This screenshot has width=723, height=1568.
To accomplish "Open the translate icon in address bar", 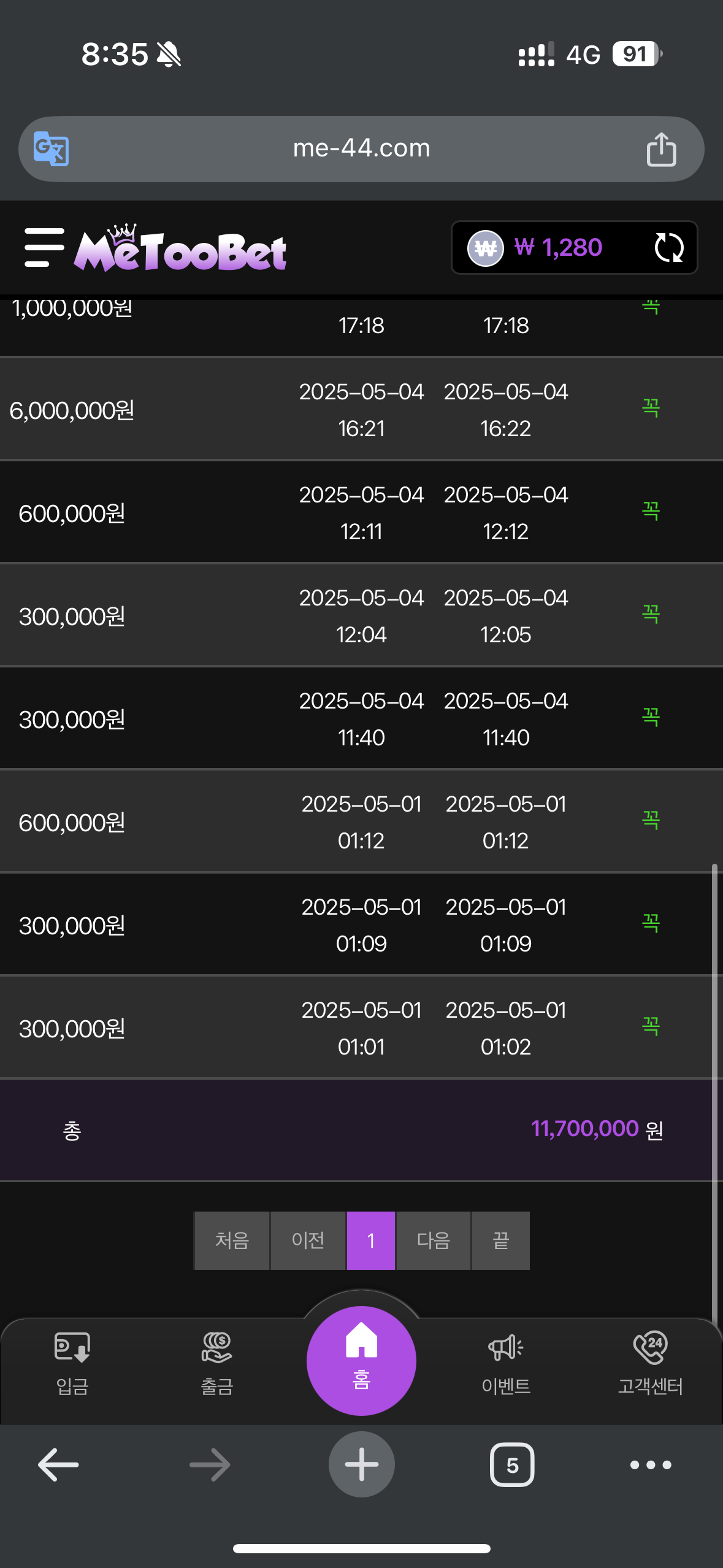I will coord(51,148).
